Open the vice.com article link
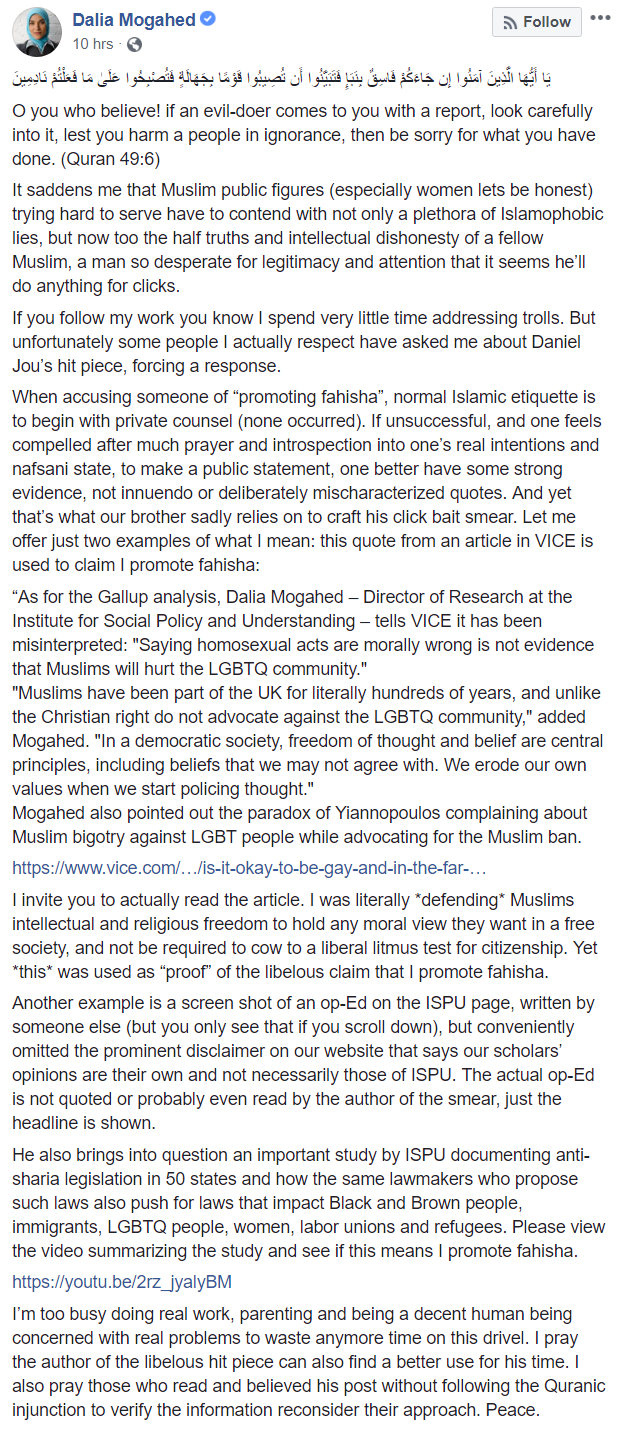The width and height of the screenshot is (617, 1429). pyautogui.click(x=250, y=866)
